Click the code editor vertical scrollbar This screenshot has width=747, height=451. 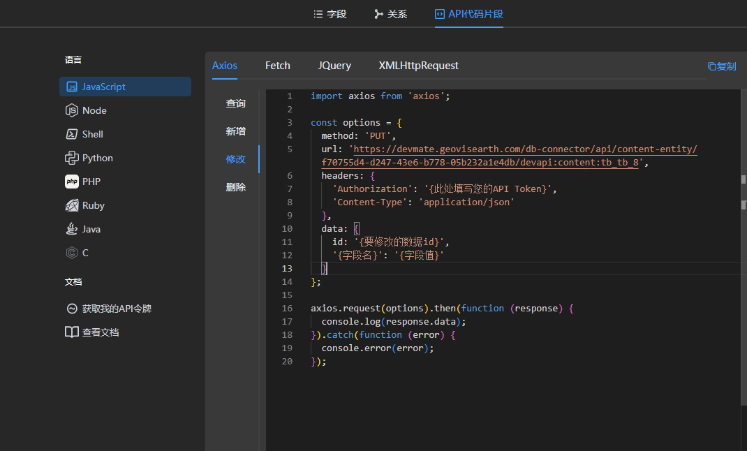(x=743, y=248)
